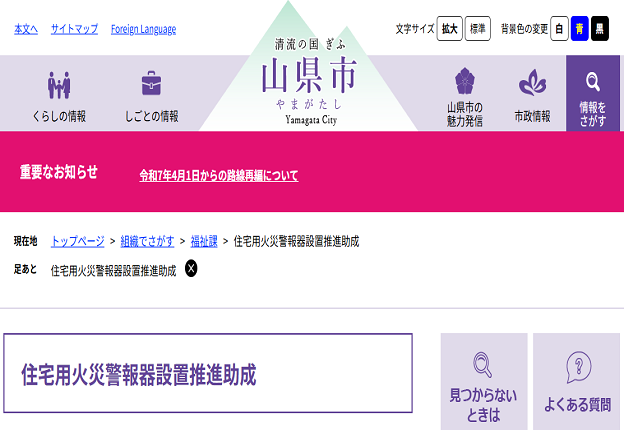This screenshot has height=430, width=624.
Task: Open the サイトマップ link
Action: 74,29
